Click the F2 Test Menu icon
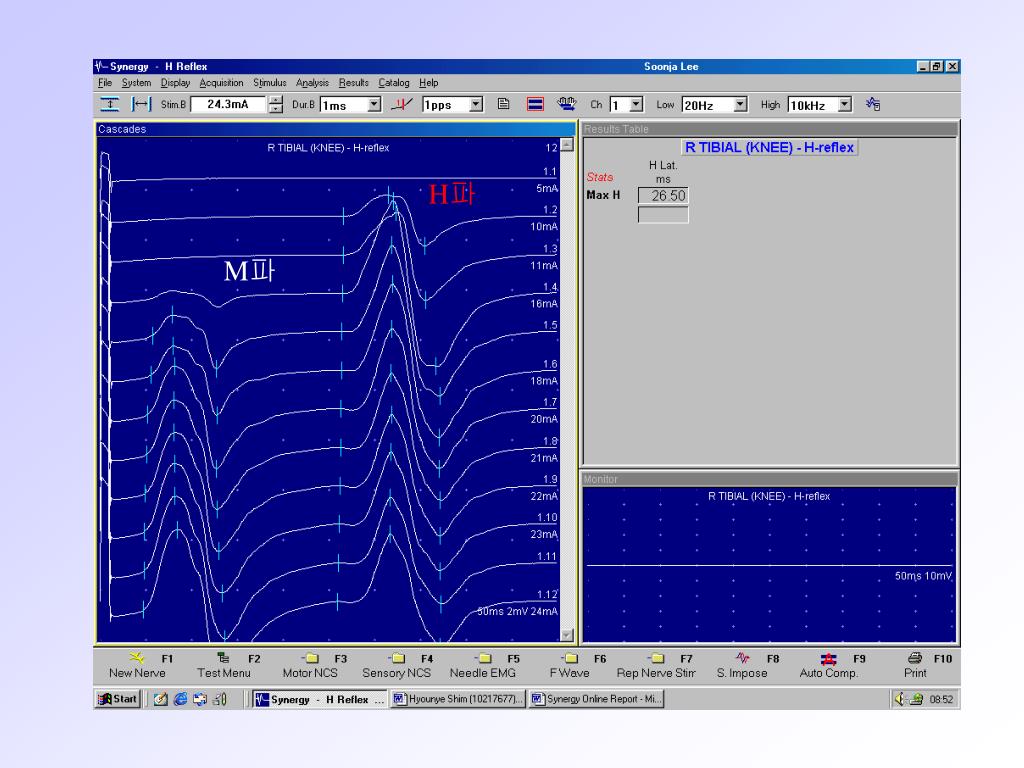Screen dimensions: 1024x768 coord(223,658)
